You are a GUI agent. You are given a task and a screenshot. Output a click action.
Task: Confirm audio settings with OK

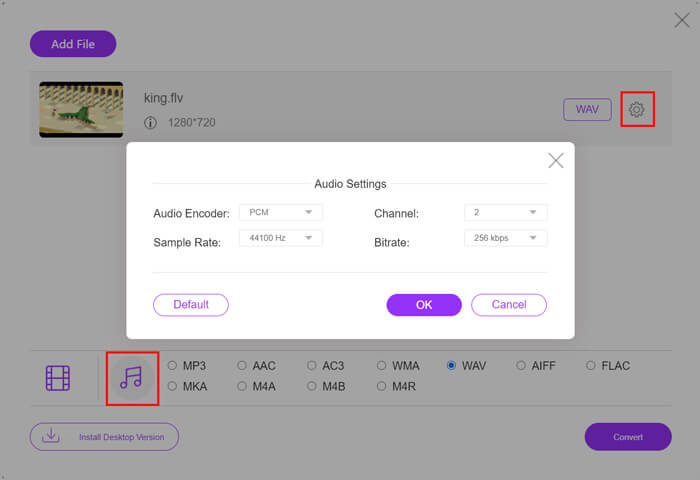coord(424,305)
